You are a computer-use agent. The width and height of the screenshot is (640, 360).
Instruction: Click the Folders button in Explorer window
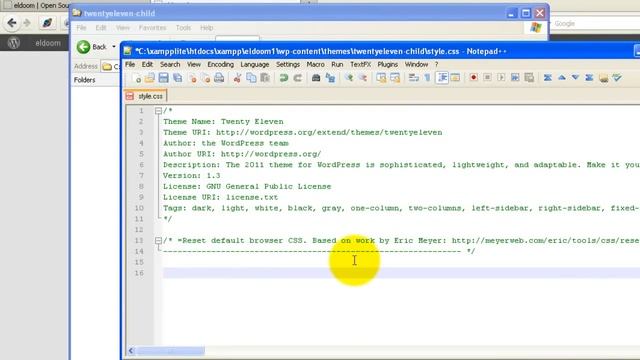84,80
